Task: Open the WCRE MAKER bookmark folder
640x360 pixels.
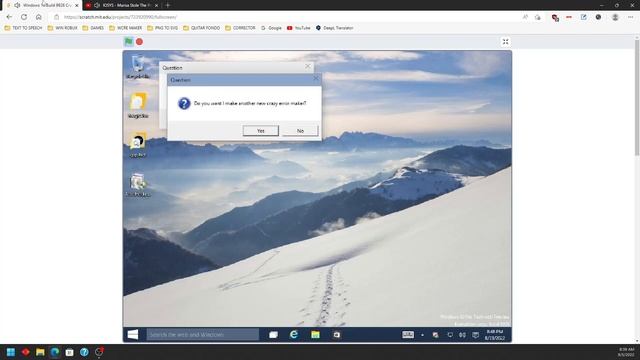Action: (x=126, y=28)
